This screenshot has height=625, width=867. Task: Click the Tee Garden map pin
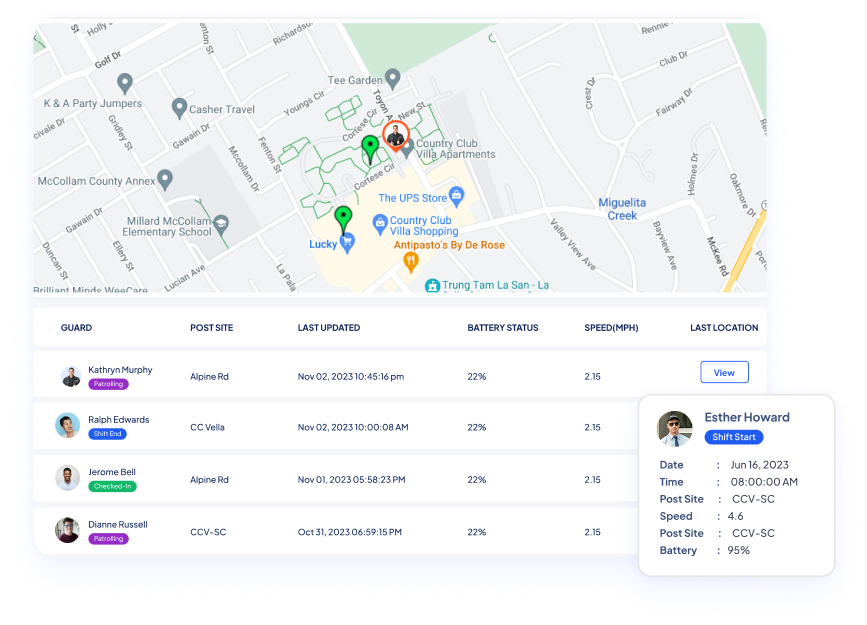click(x=393, y=77)
